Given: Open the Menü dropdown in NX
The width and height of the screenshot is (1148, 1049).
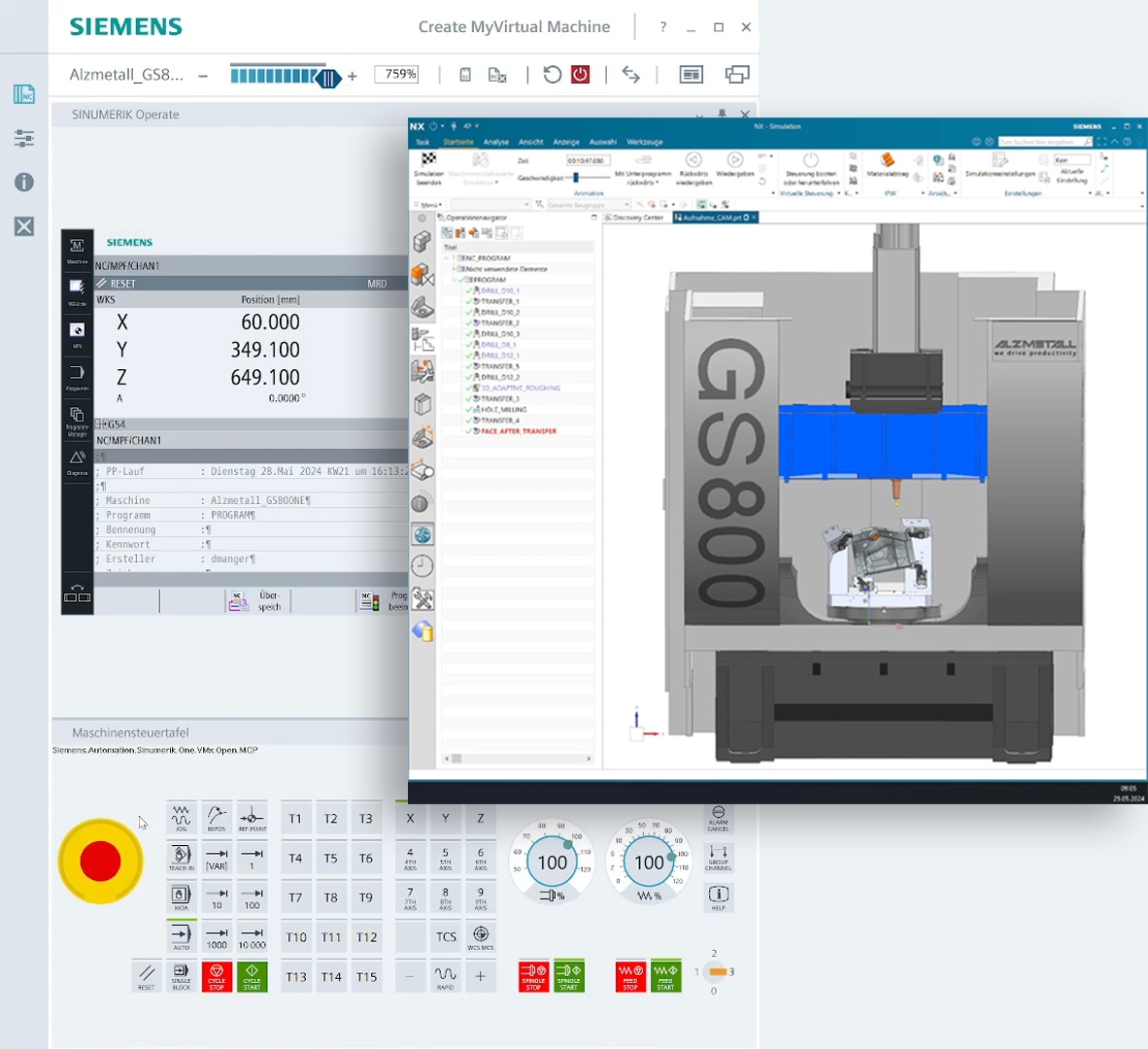Looking at the screenshot, I should (x=428, y=205).
